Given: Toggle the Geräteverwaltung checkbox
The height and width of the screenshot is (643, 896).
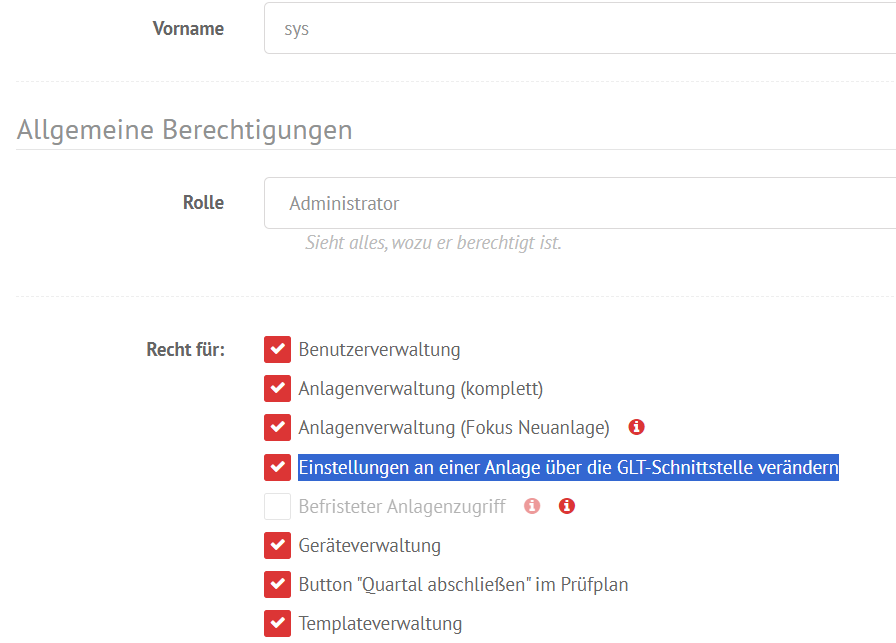Looking at the screenshot, I should (277, 545).
